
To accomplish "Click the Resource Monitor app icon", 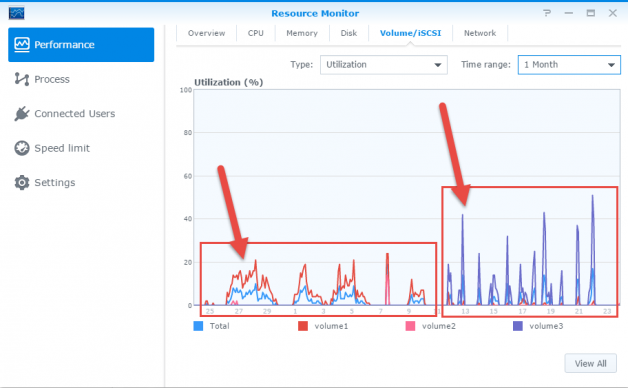I will pos(16,13).
